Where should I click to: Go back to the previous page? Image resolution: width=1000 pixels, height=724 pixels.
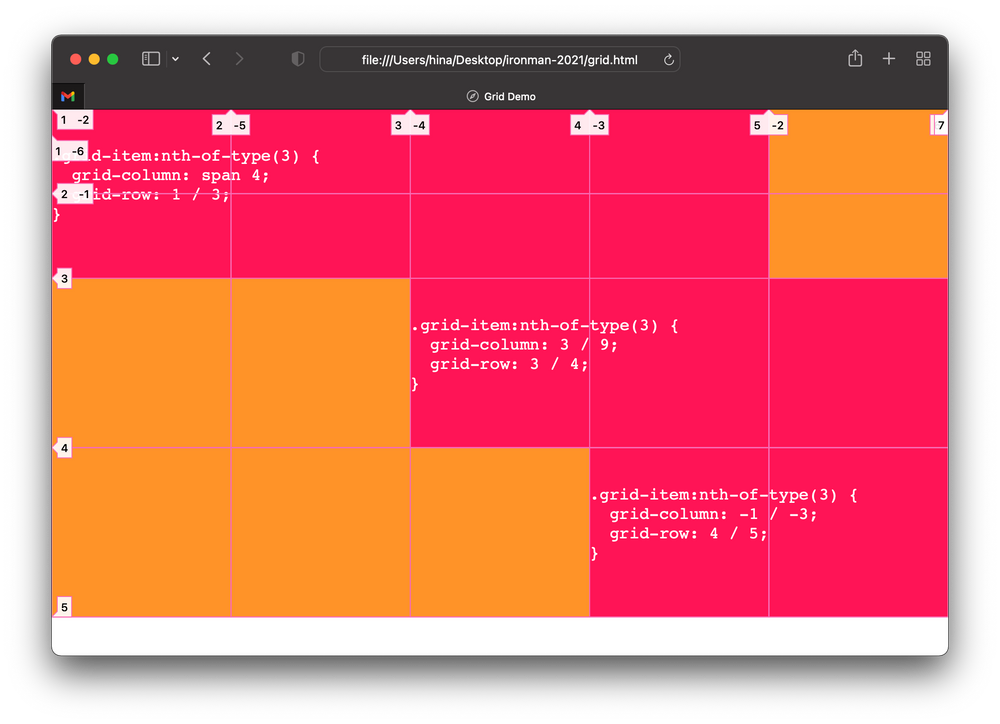pos(206,58)
